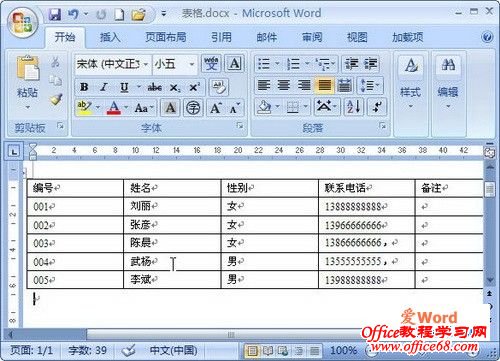Apply red font color
This screenshot has height=361, width=500.
114,108
